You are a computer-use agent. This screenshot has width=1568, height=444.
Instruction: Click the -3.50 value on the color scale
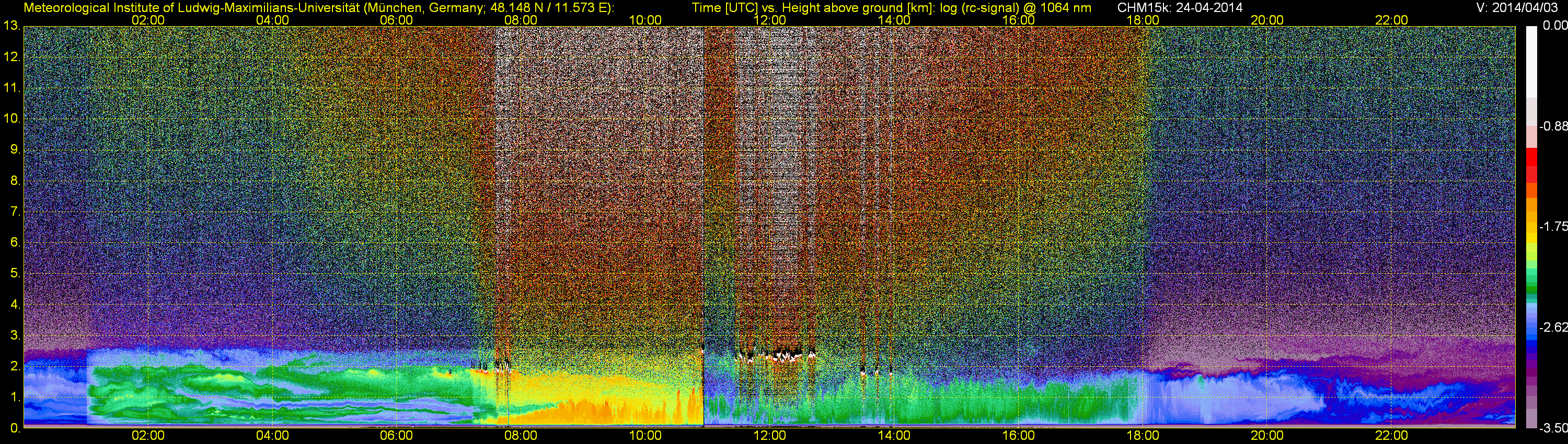1553,428
